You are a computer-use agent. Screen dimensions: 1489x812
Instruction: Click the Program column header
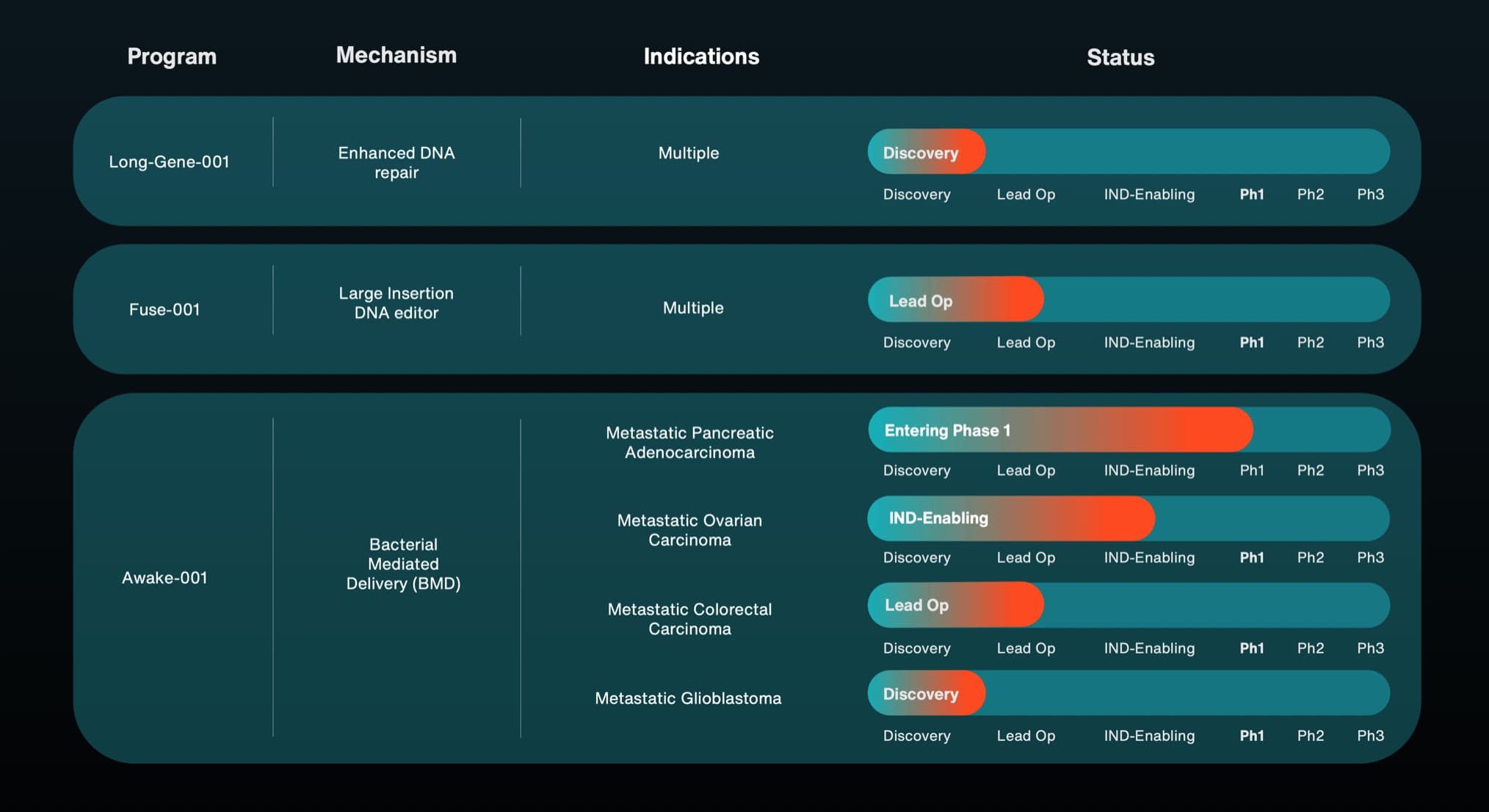pos(172,57)
